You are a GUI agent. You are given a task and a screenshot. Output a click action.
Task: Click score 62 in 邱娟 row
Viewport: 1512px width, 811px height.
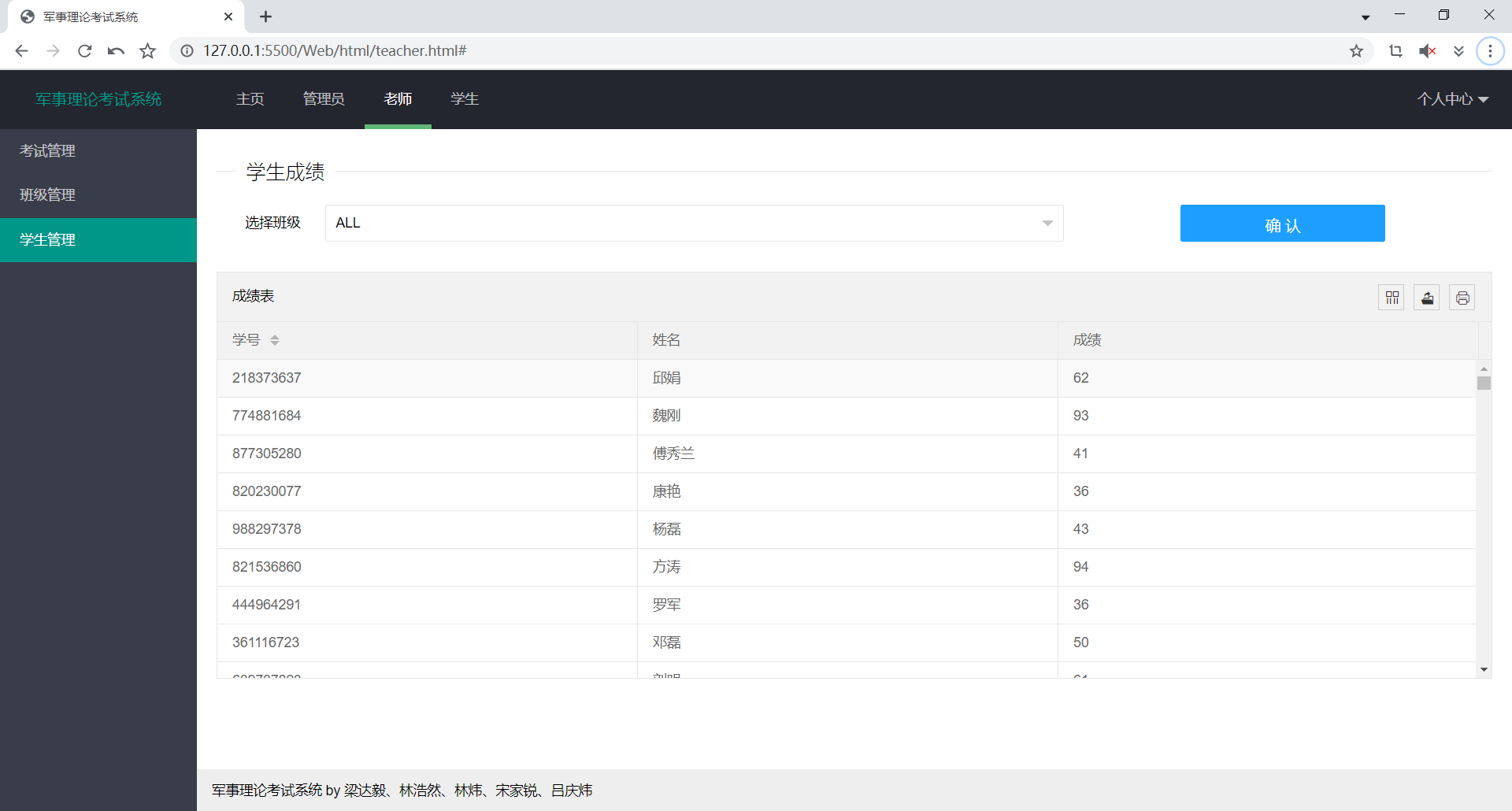click(1267, 378)
